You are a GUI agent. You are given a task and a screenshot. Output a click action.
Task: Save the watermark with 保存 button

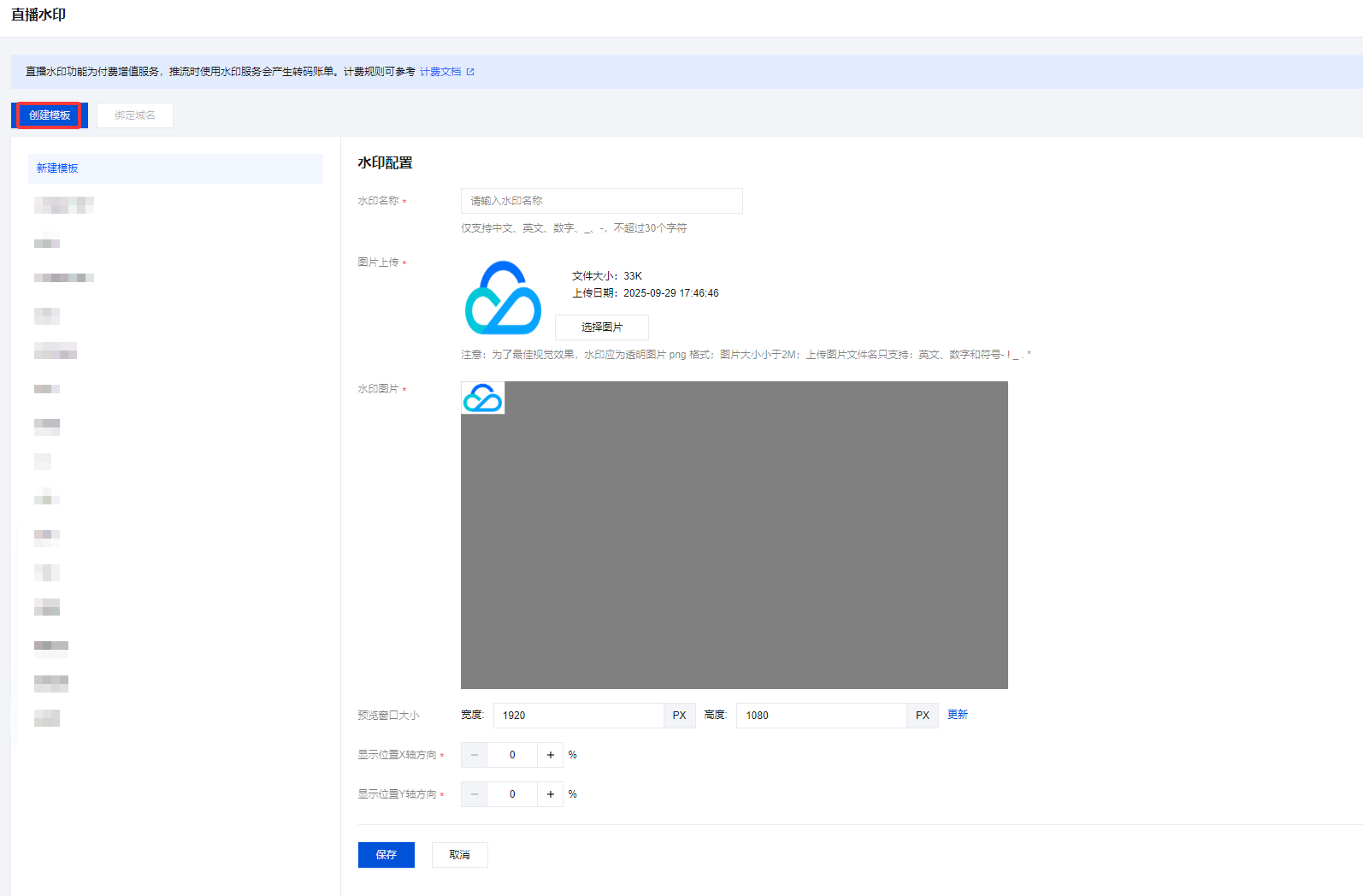click(x=386, y=855)
